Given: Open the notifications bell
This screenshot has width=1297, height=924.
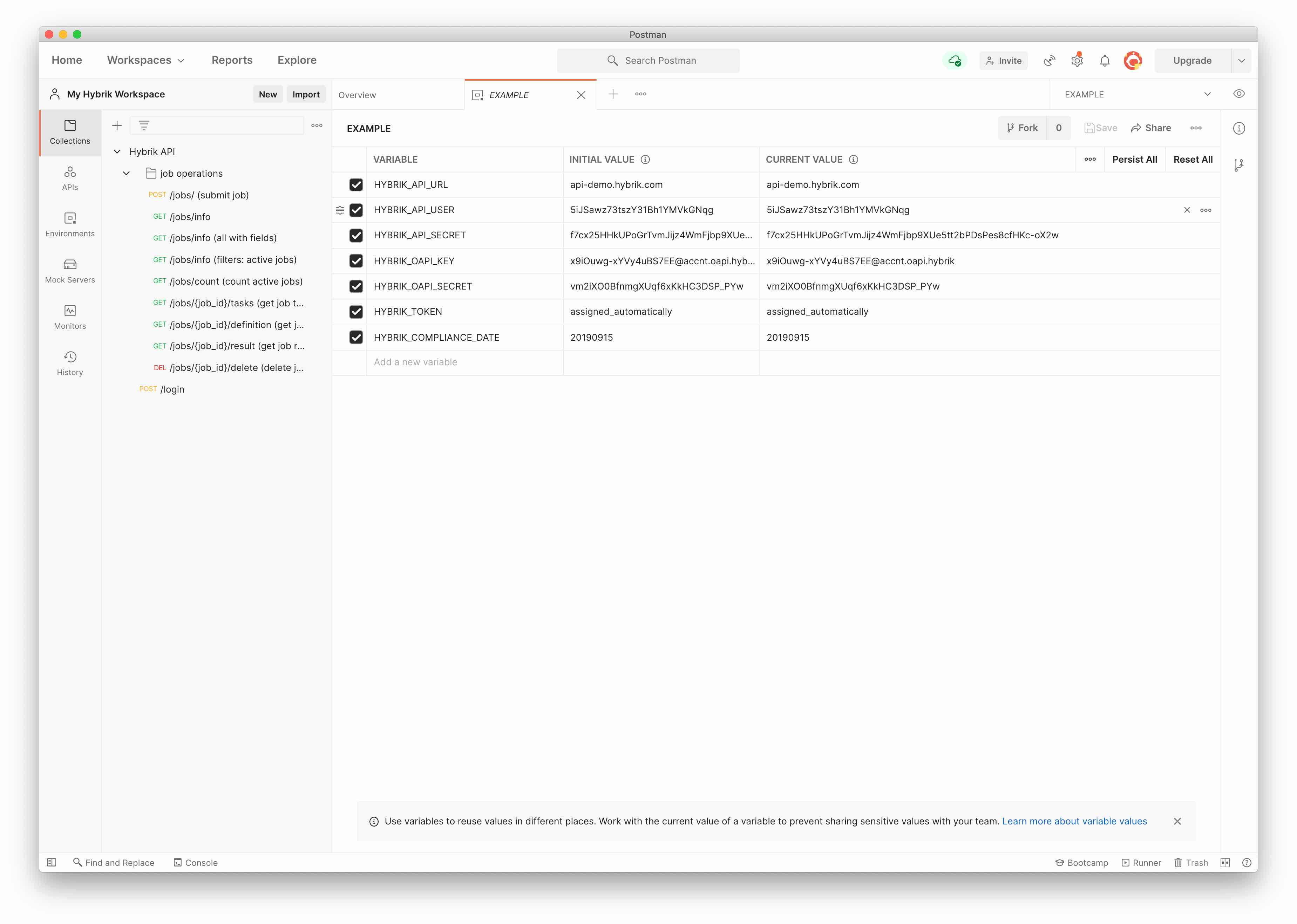Looking at the screenshot, I should click(x=1104, y=60).
